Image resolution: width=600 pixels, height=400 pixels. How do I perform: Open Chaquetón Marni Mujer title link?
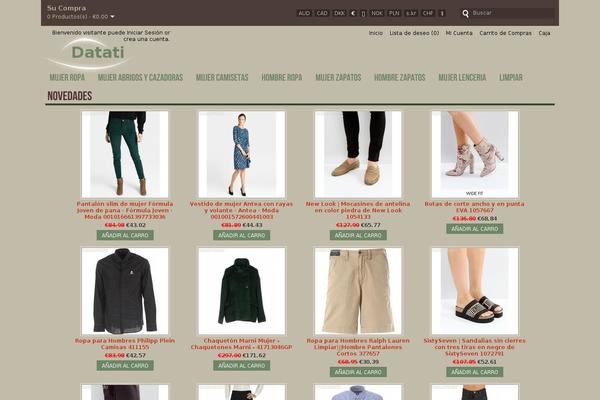241,344
